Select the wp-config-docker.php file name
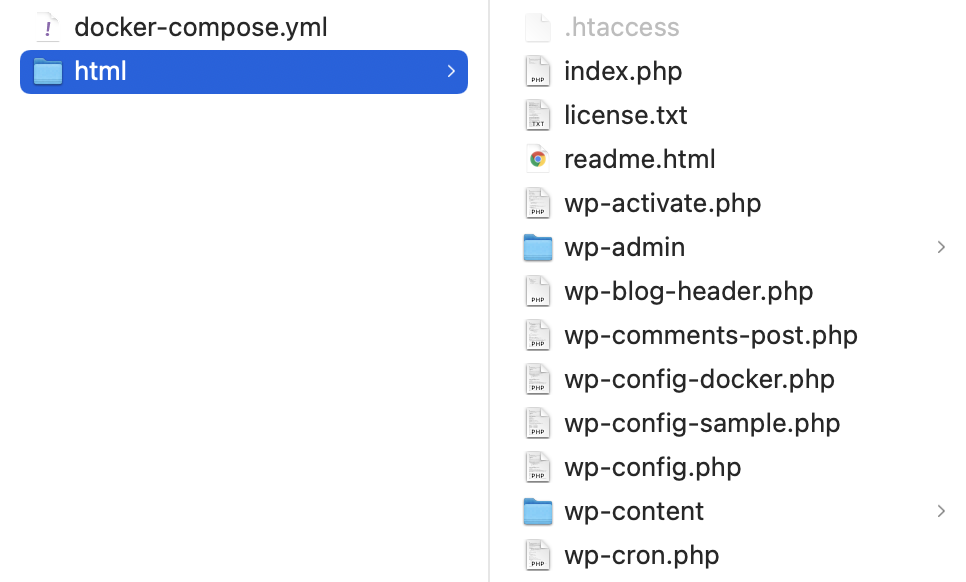 [699, 379]
